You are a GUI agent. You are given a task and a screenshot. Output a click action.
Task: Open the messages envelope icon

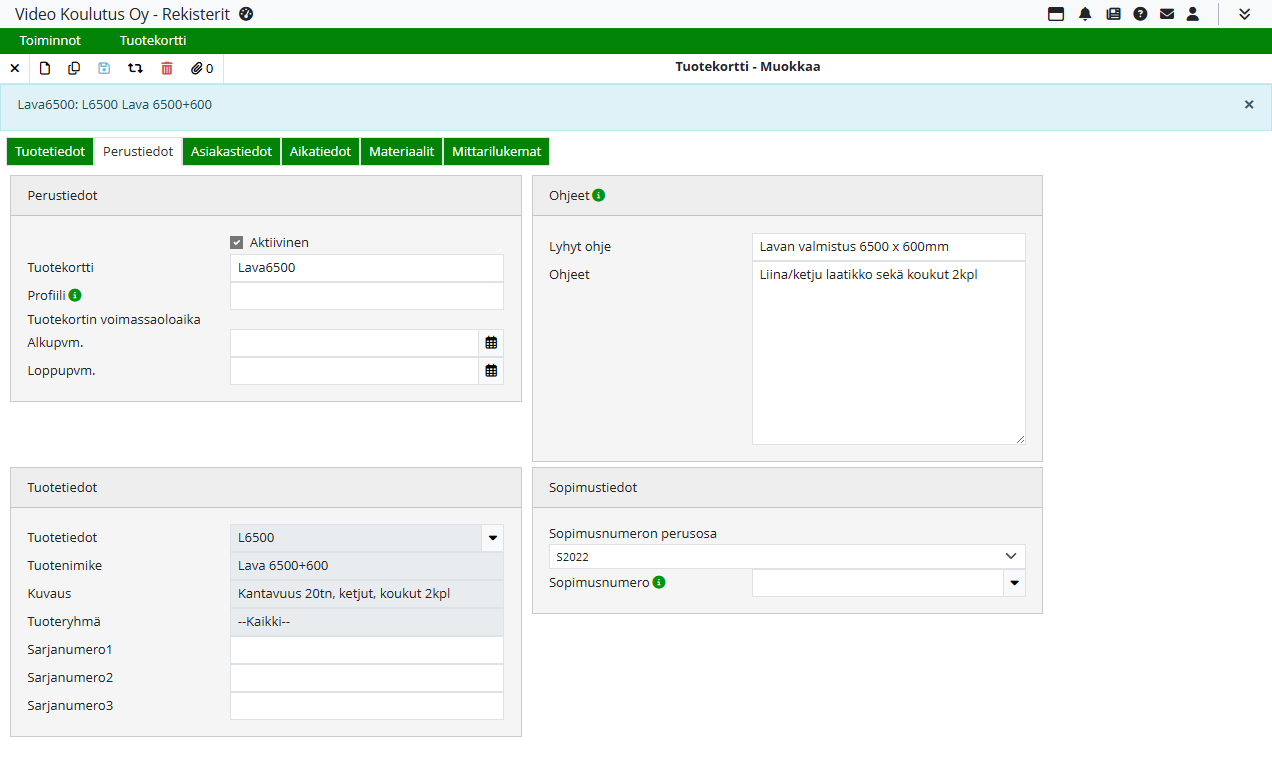(x=1167, y=14)
